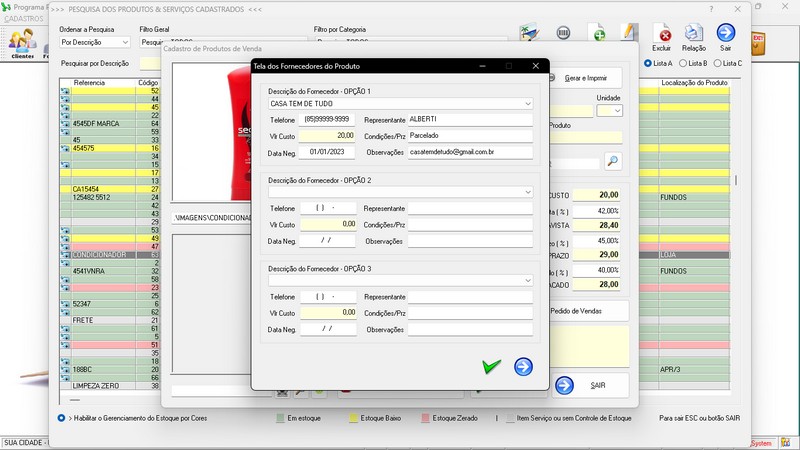Confirm suppliers with the green checkmark
Image resolution: width=800 pixels, height=450 pixels.
click(491, 366)
